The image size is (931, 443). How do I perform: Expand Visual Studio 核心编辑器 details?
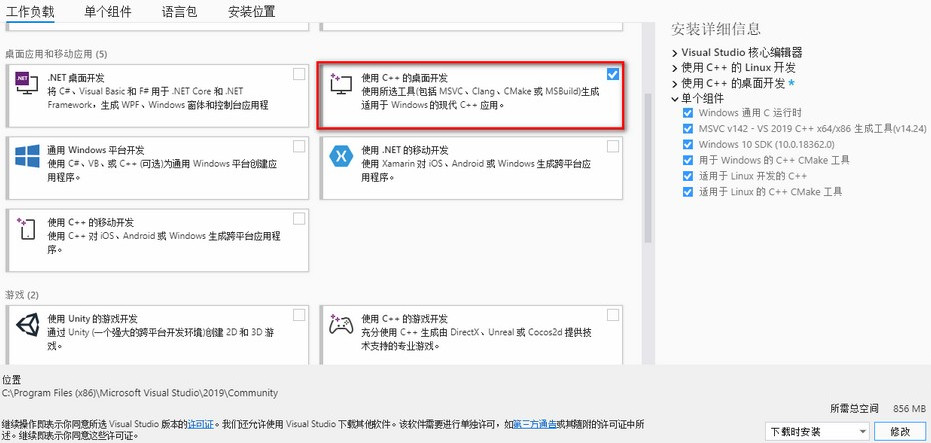click(675, 53)
